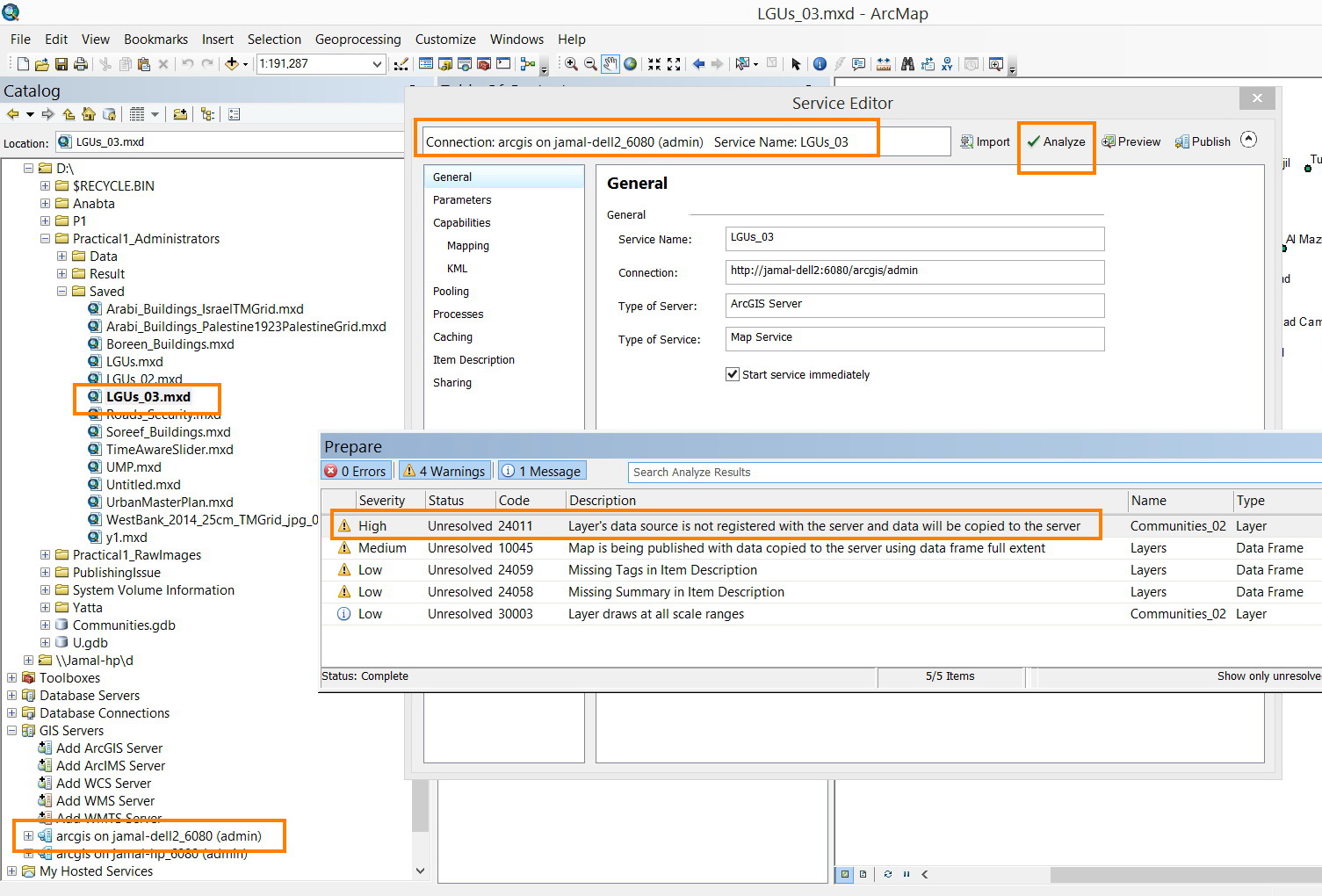Image resolution: width=1322 pixels, height=896 pixels.
Task: Expand arcgis on jamal-dell2_6080 server
Action: pyautogui.click(x=28, y=835)
